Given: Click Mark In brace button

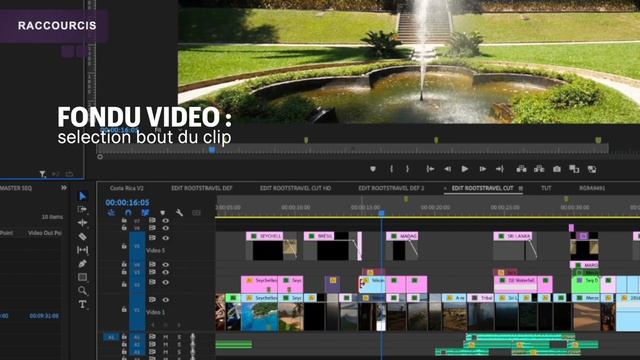Looking at the screenshot, I should (x=391, y=169).
